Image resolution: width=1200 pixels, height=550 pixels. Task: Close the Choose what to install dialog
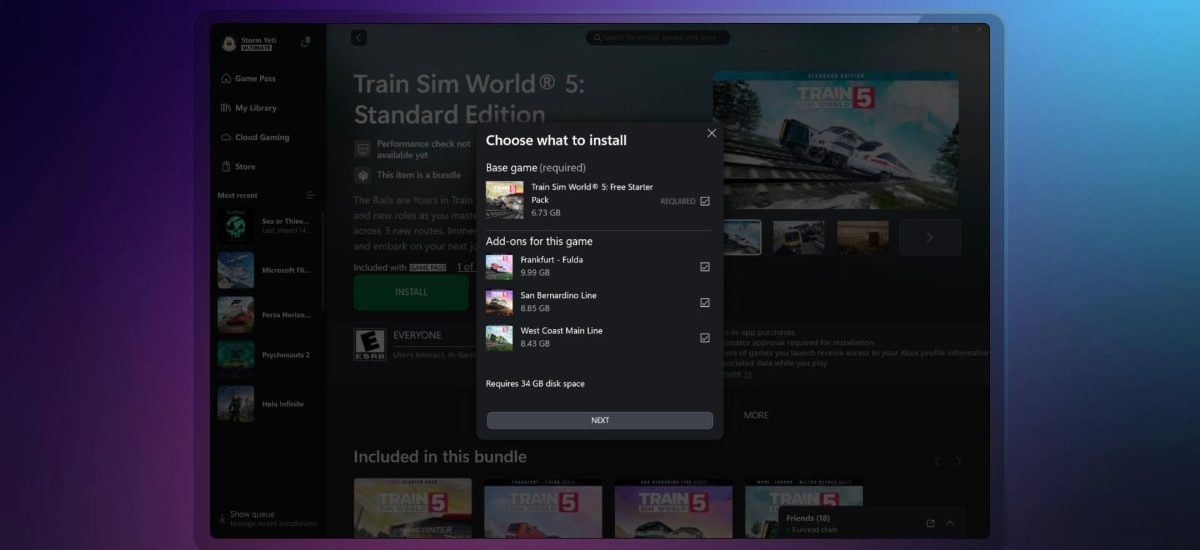click(x=711, y=133)
